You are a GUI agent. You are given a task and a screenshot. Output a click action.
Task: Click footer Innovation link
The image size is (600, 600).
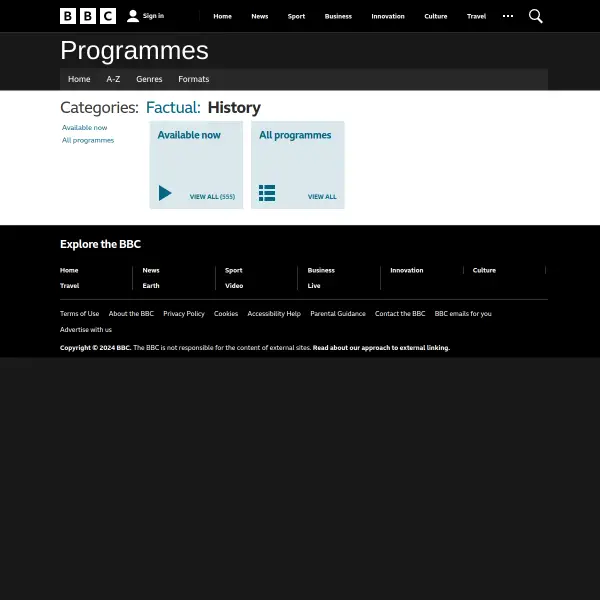tap(407, 270)
